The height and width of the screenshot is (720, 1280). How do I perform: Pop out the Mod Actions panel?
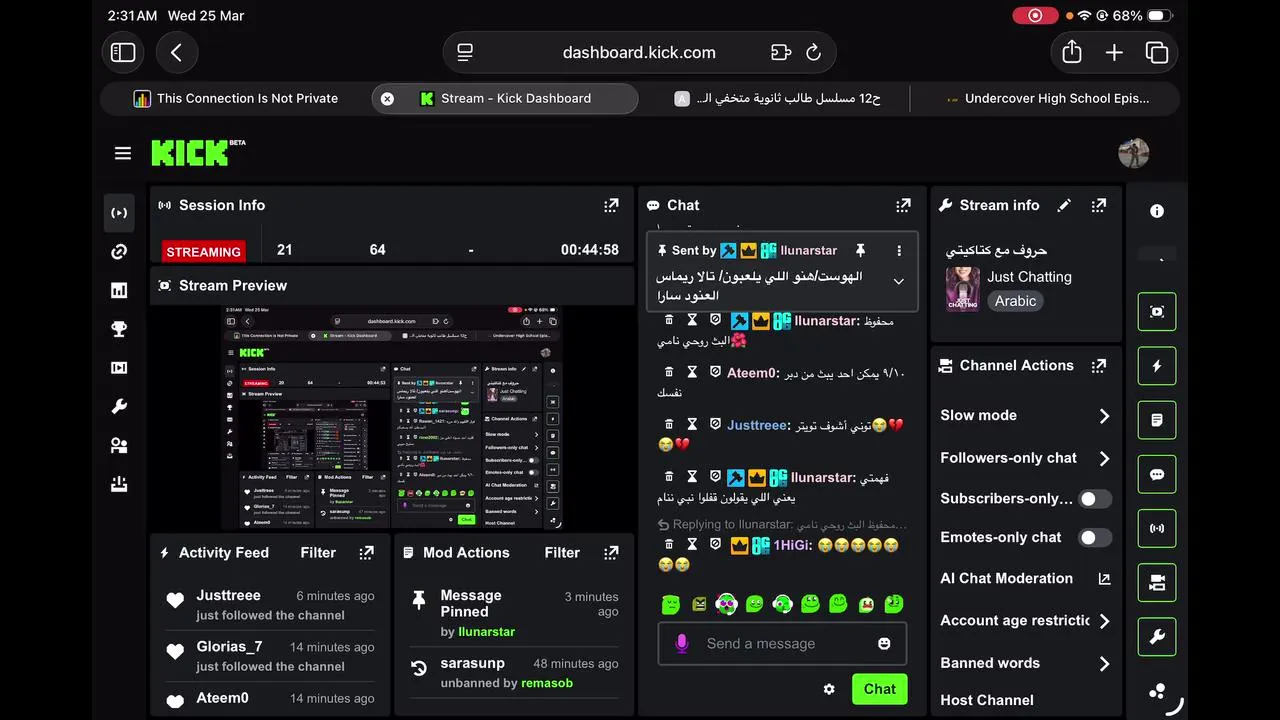611,552
